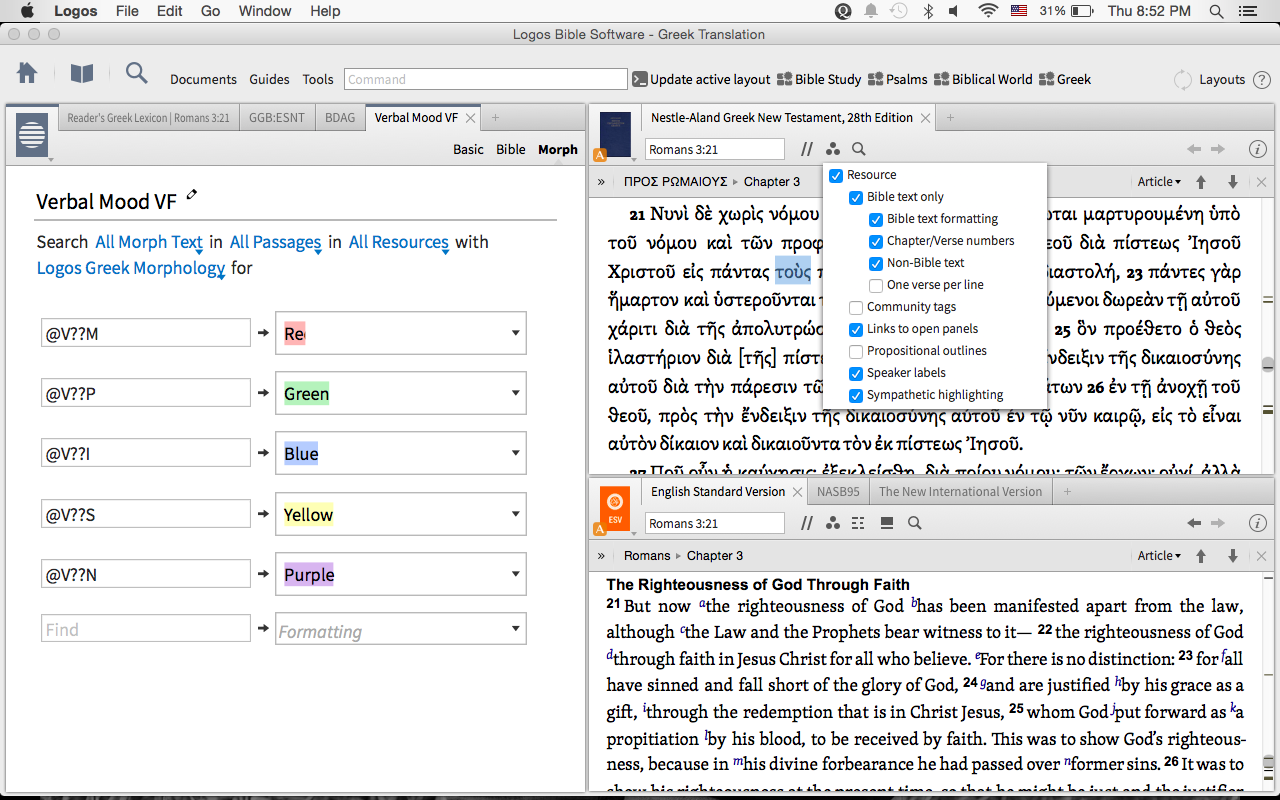Image resolution: width=1280 pixels, height=800 pixels.
Task: Open the Go menu
Action: (x=210, y=11)
